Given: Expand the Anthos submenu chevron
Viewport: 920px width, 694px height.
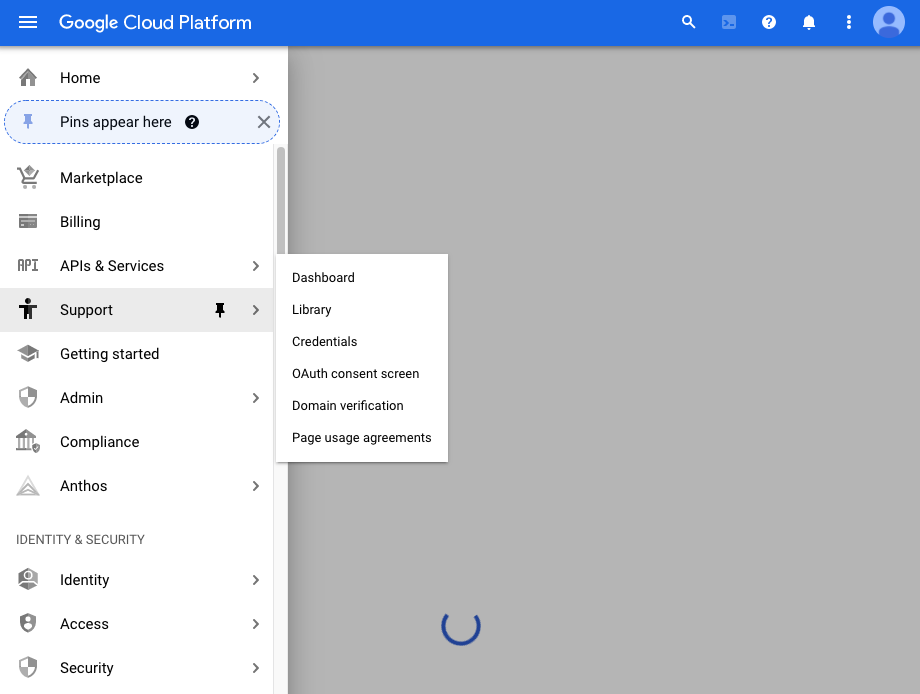Looking at the screenshot, I should pos(255,486).
